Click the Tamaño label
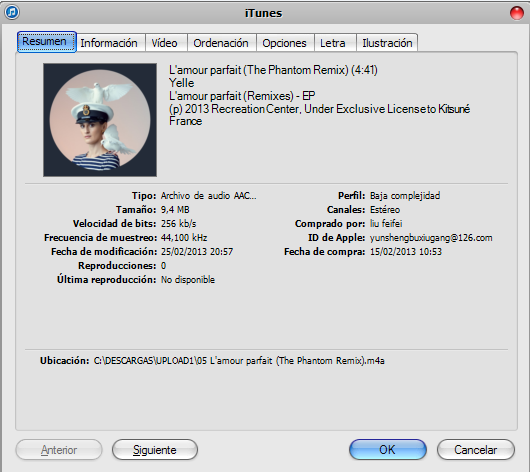 (x=136, y=210)
